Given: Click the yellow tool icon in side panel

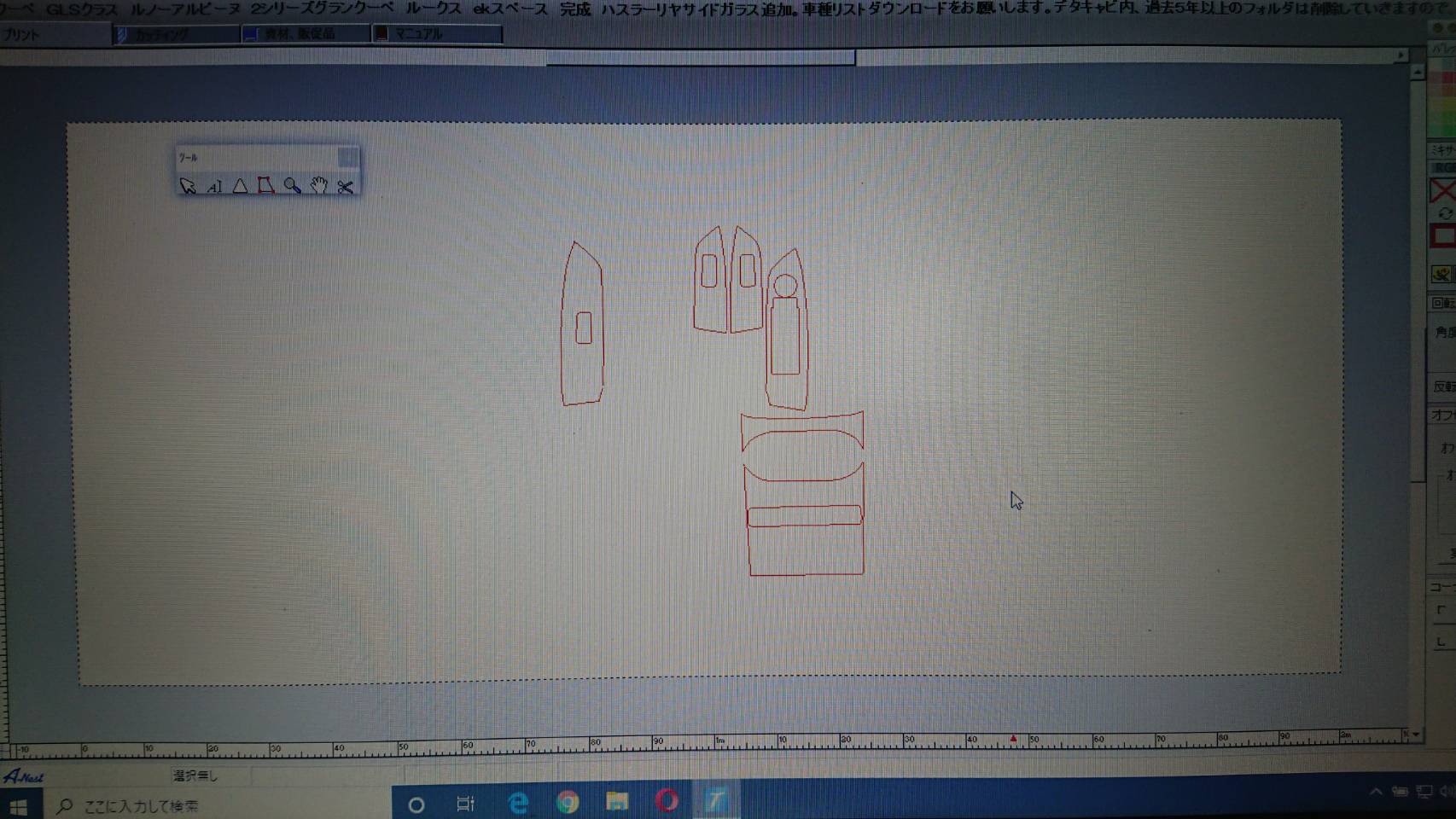Looking at the screenshot, I should click(1441, 274).
